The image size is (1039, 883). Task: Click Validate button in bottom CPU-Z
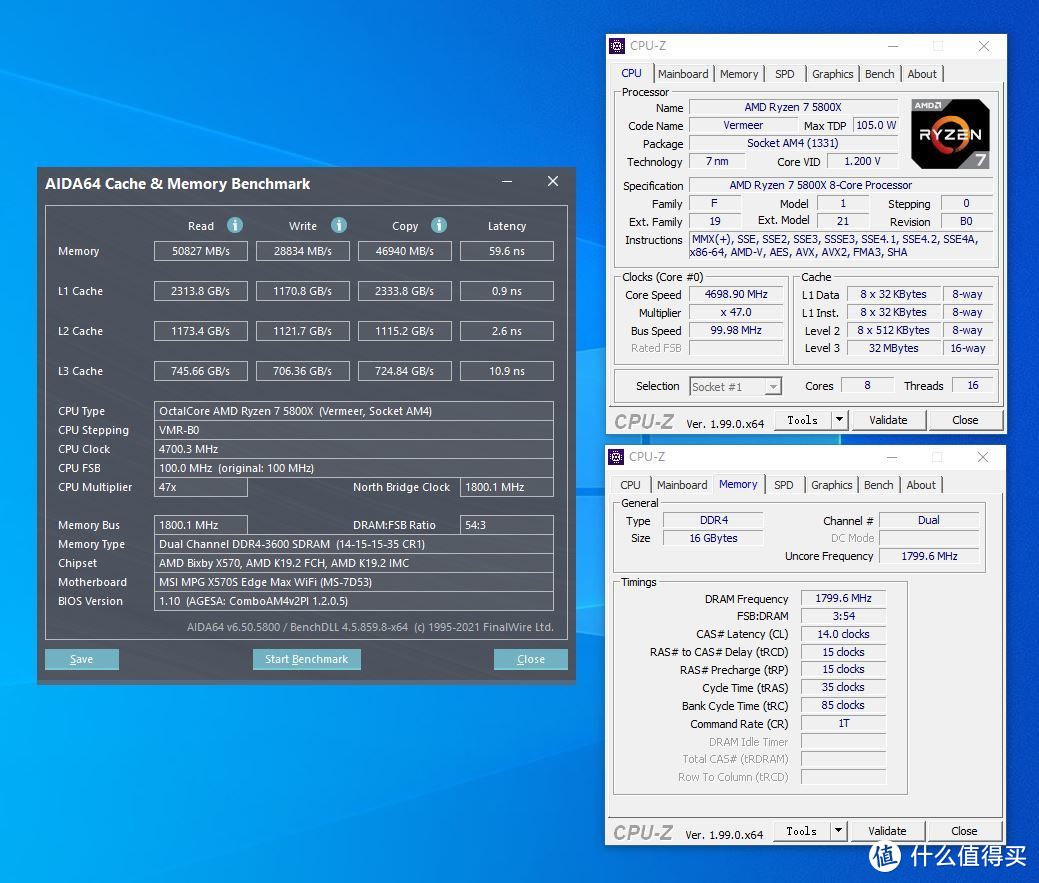click(887, 830)
